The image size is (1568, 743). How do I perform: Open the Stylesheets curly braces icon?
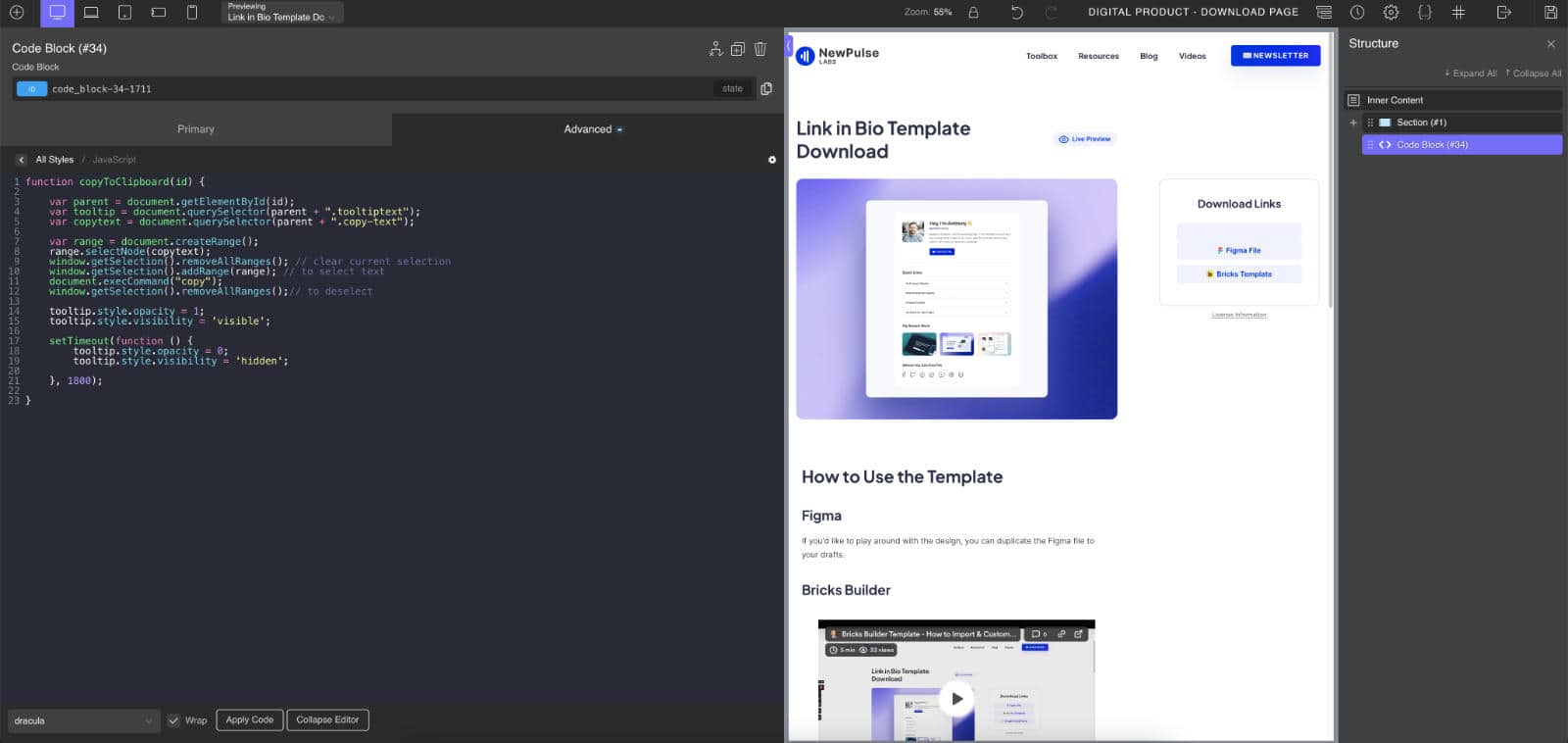[1425, 13]
